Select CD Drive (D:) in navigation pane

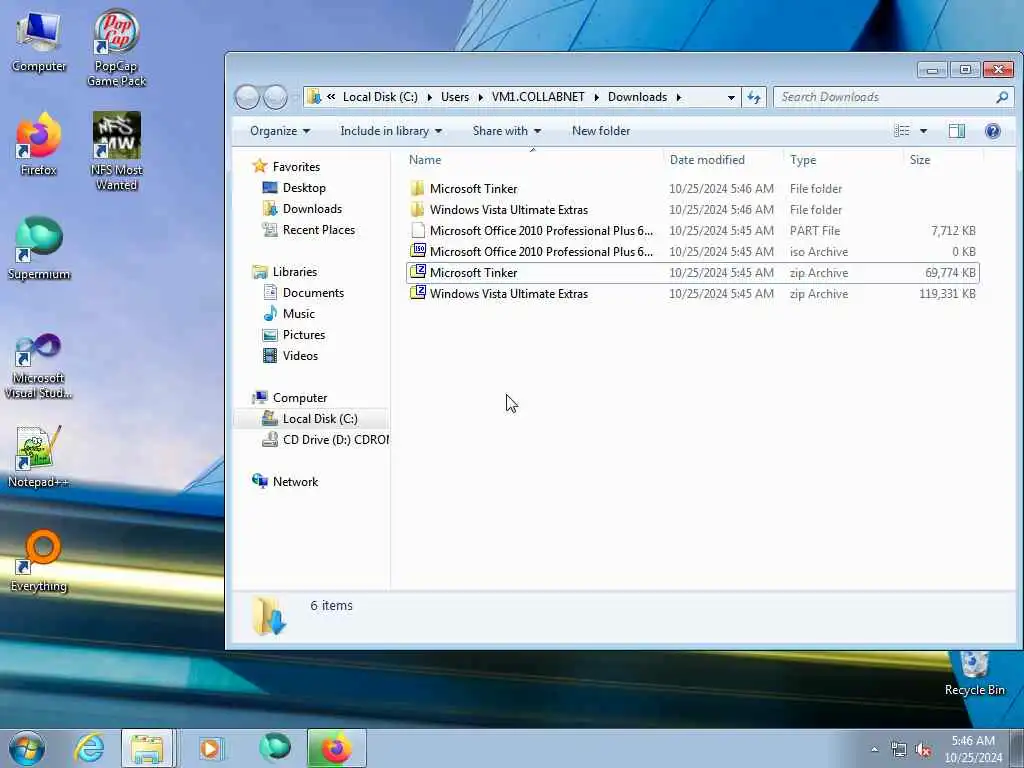point(325,440)
